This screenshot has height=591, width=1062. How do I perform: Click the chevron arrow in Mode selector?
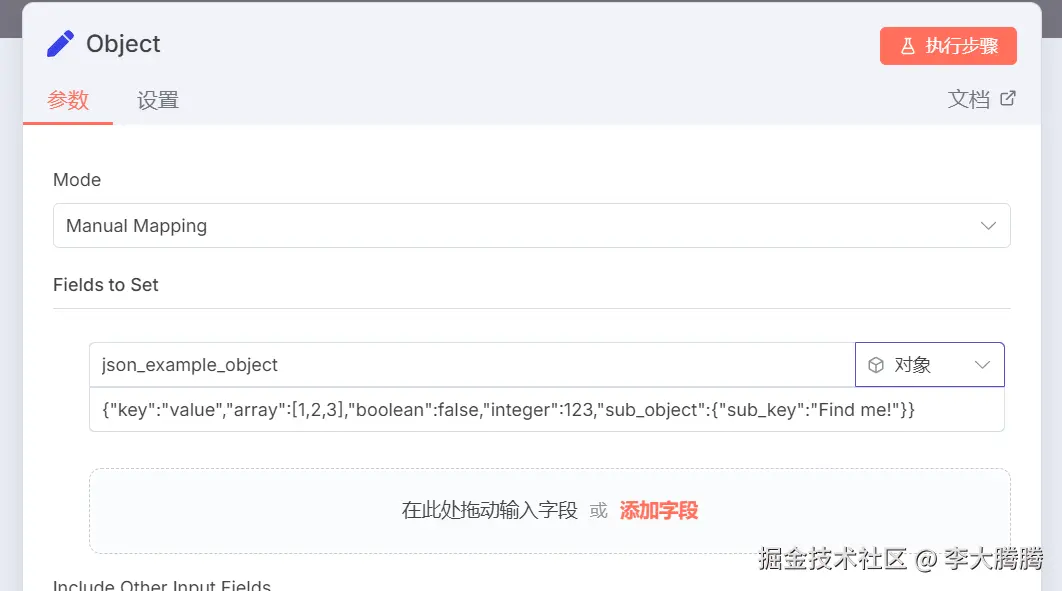pos(988,226)
